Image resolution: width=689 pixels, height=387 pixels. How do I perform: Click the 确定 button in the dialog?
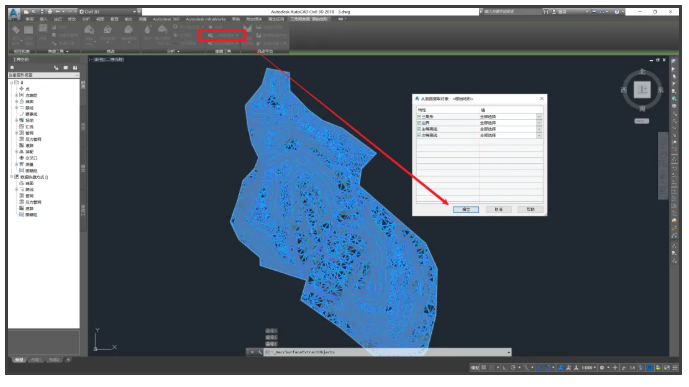pyautogui.click(x=466, y=210)
